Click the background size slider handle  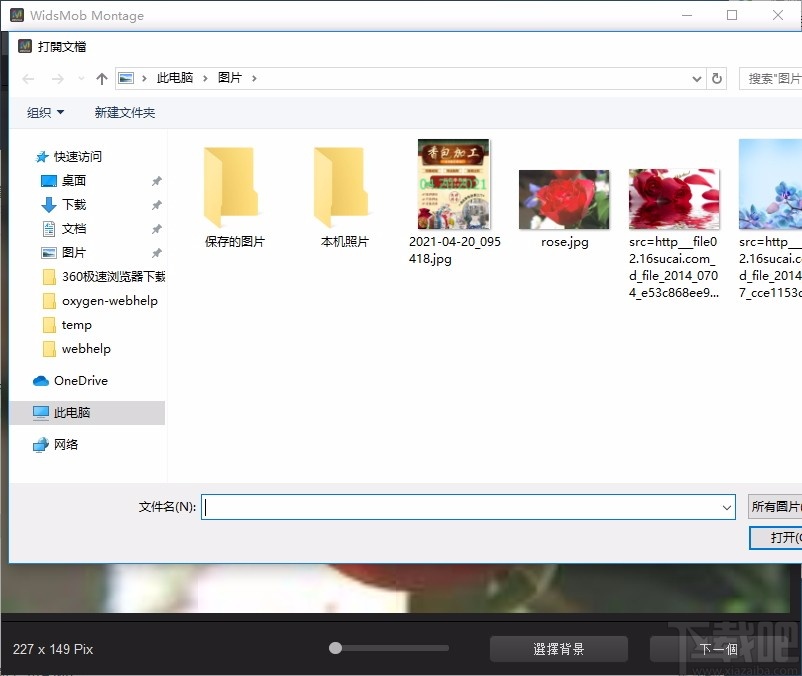point(336,649)
